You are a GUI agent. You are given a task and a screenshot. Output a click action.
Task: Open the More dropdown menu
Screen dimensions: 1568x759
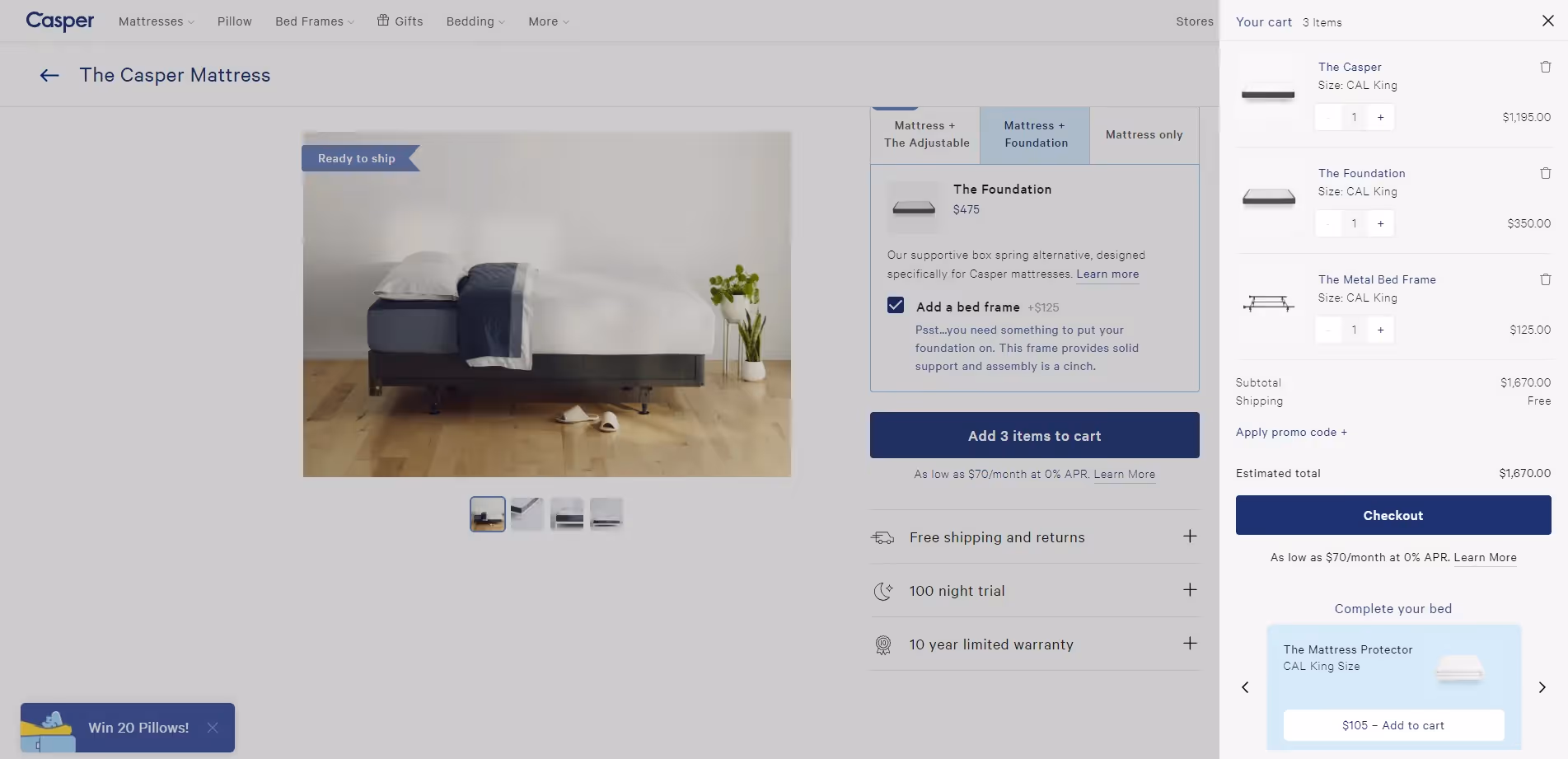click(549, 21)
